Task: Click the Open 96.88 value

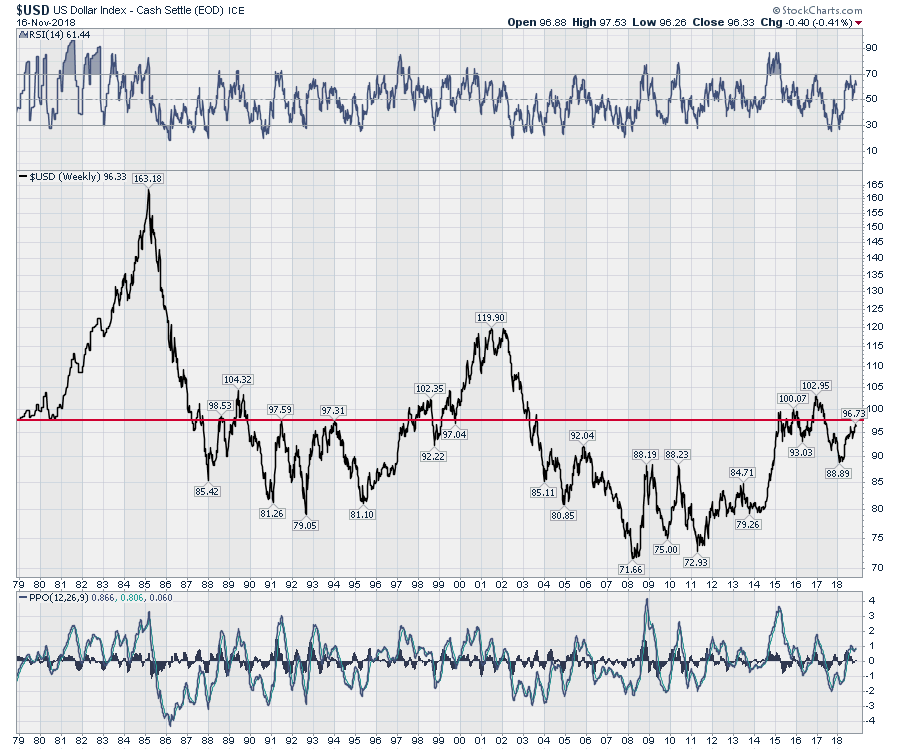Action: pyautogui.click(x=537, y=22)
